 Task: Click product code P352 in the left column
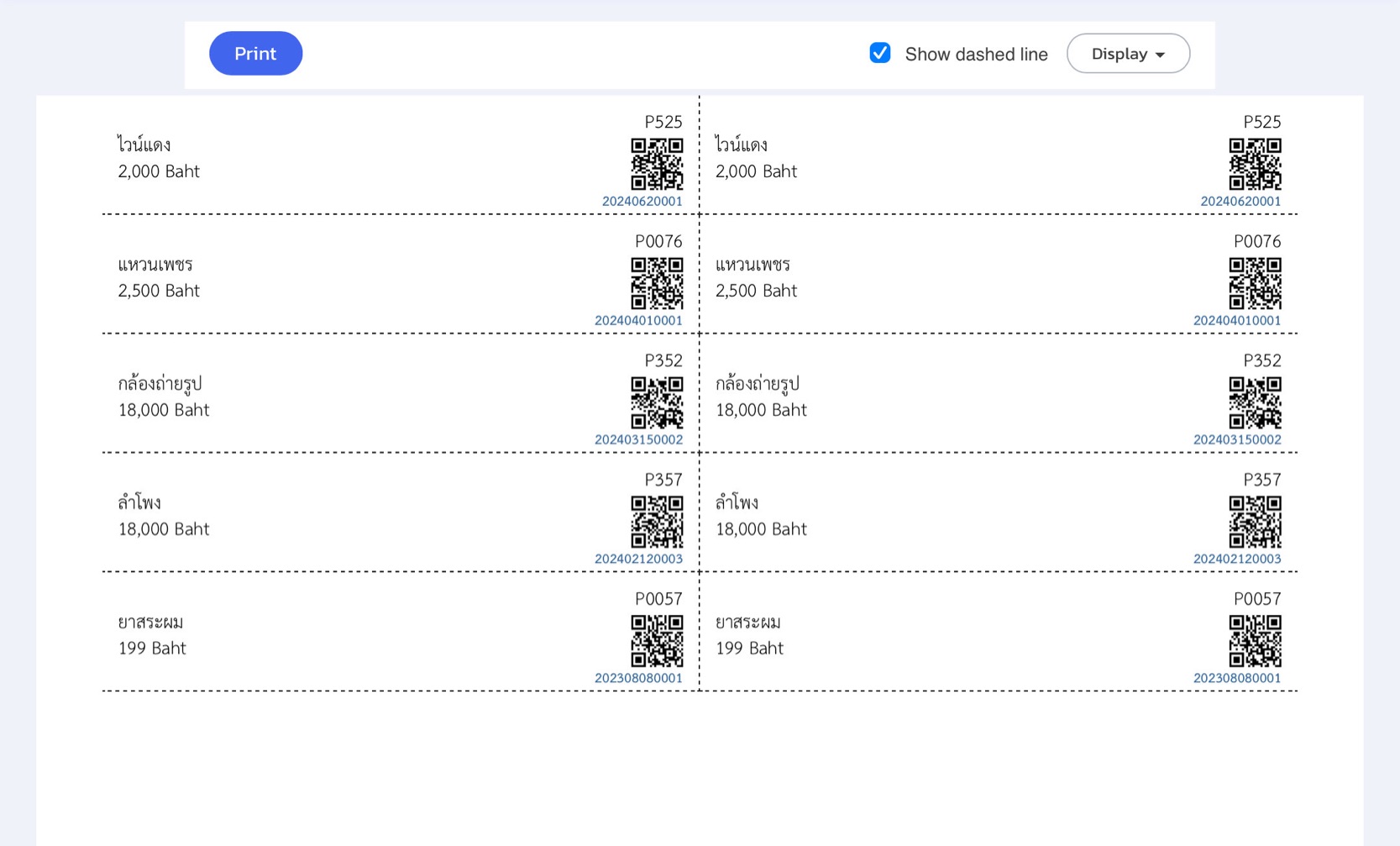point(663,360)
